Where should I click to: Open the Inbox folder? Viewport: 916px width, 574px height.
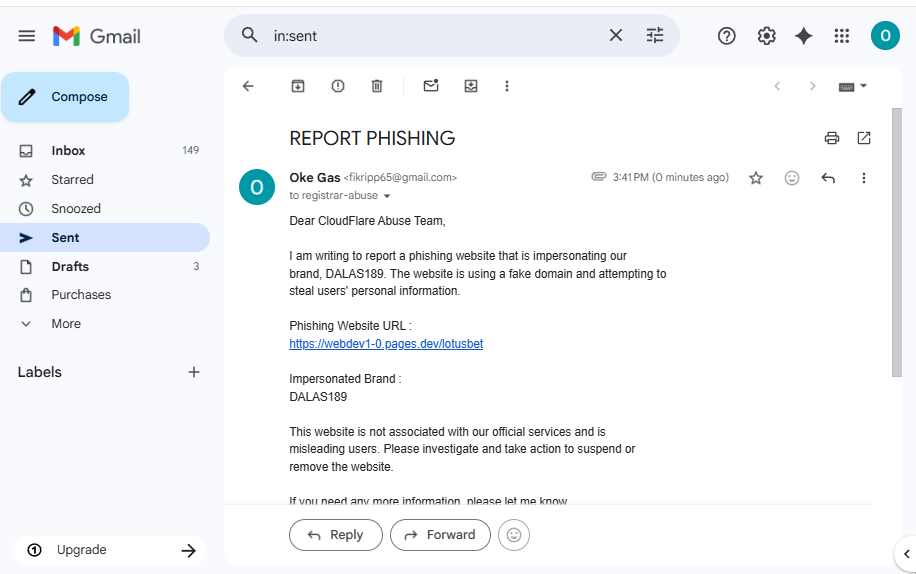tap(68, 151)
